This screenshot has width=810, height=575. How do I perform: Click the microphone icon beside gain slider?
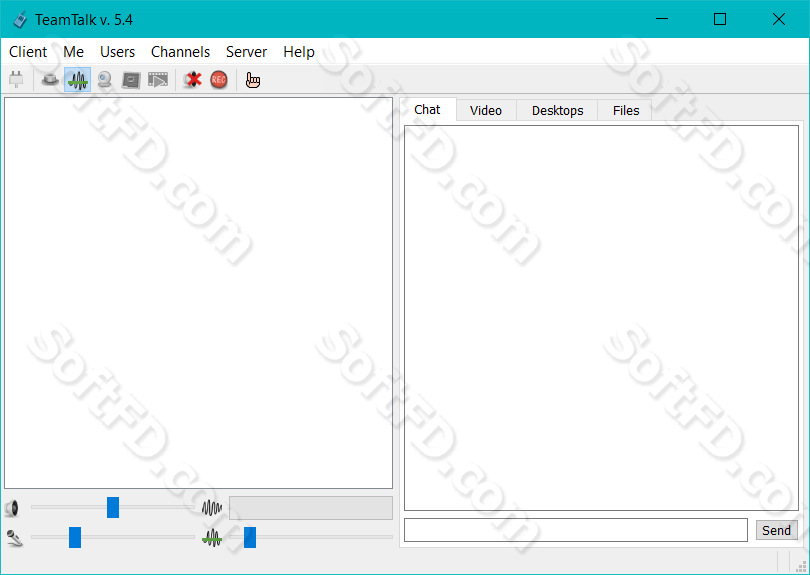tap(14, 538)
